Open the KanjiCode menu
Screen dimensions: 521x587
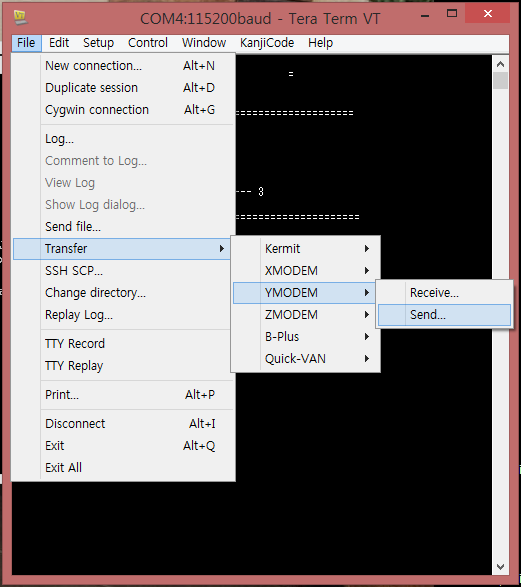pyautogui.click(x=267, y=43)
